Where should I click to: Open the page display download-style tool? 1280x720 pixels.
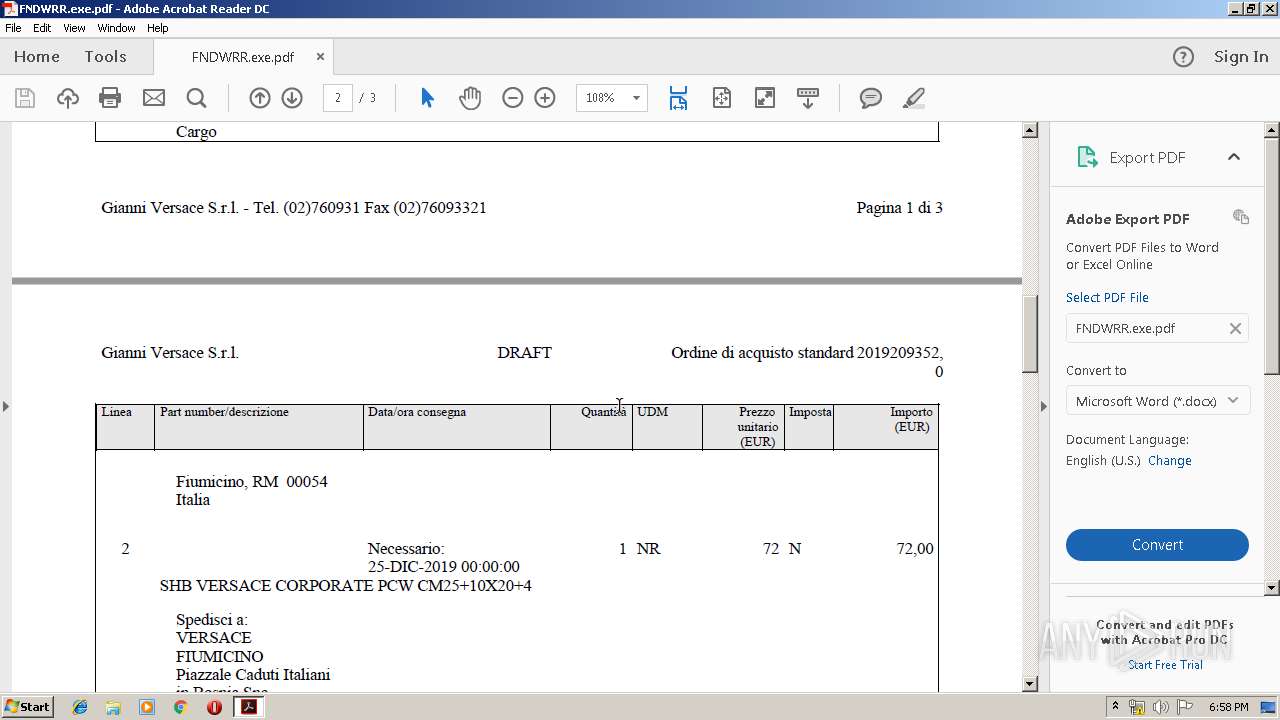click(x=807, y=98)
